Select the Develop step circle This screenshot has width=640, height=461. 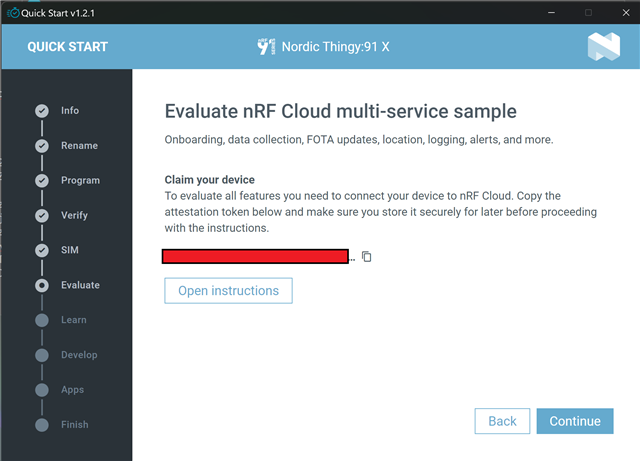click(42, 355)
